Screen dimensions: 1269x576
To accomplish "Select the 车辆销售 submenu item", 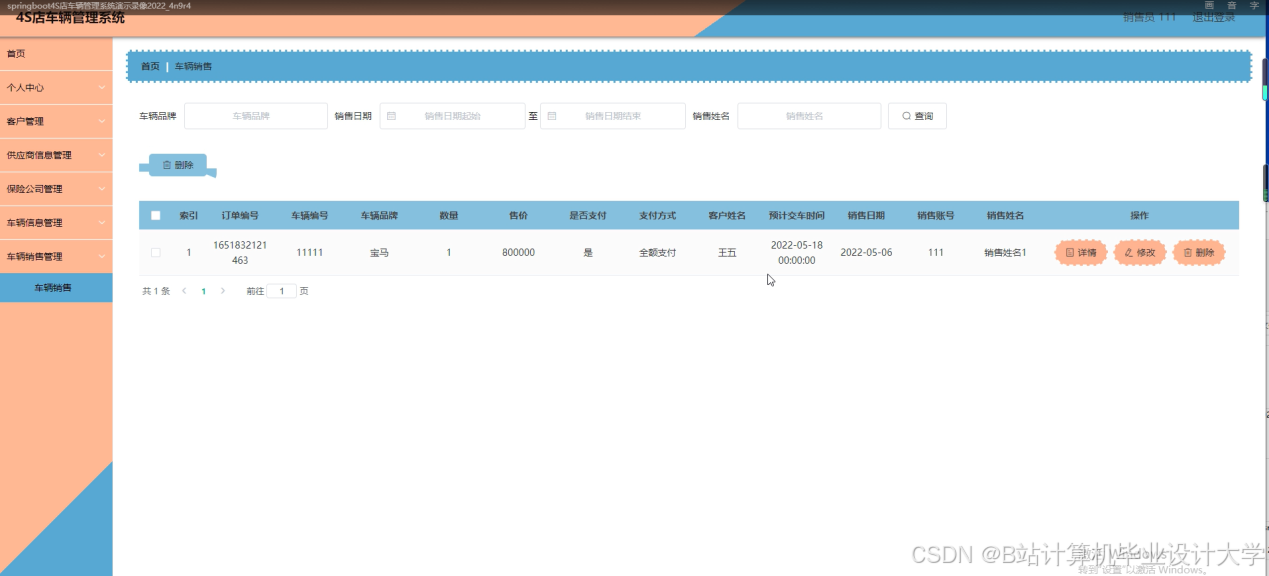I will point(56,288).
